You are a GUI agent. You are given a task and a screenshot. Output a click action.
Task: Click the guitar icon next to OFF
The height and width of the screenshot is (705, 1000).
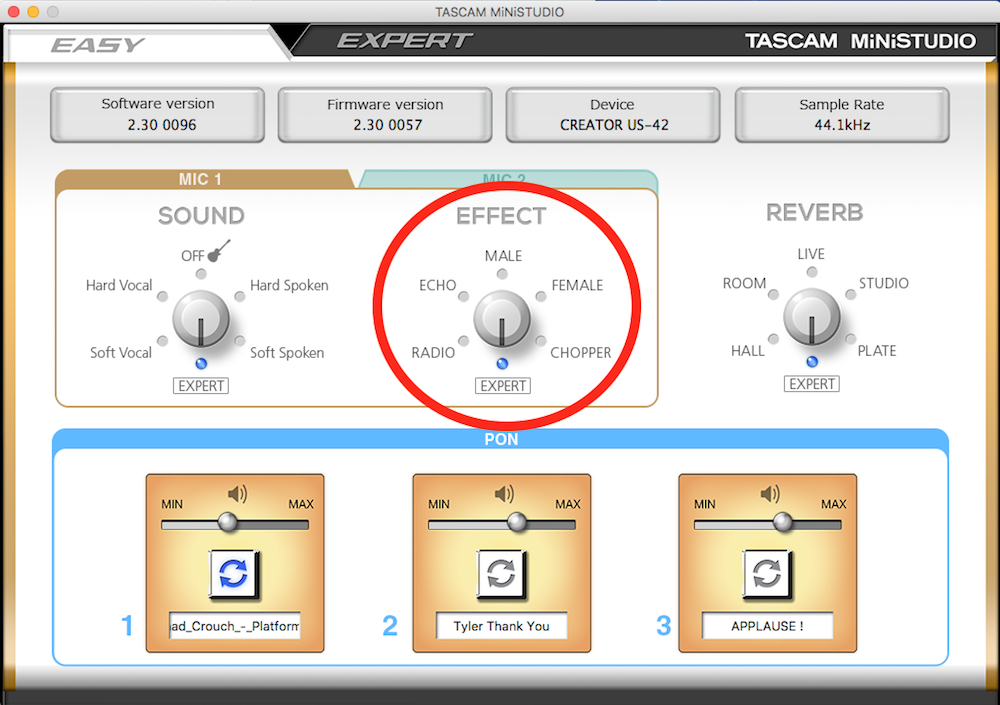coord(219,251)
